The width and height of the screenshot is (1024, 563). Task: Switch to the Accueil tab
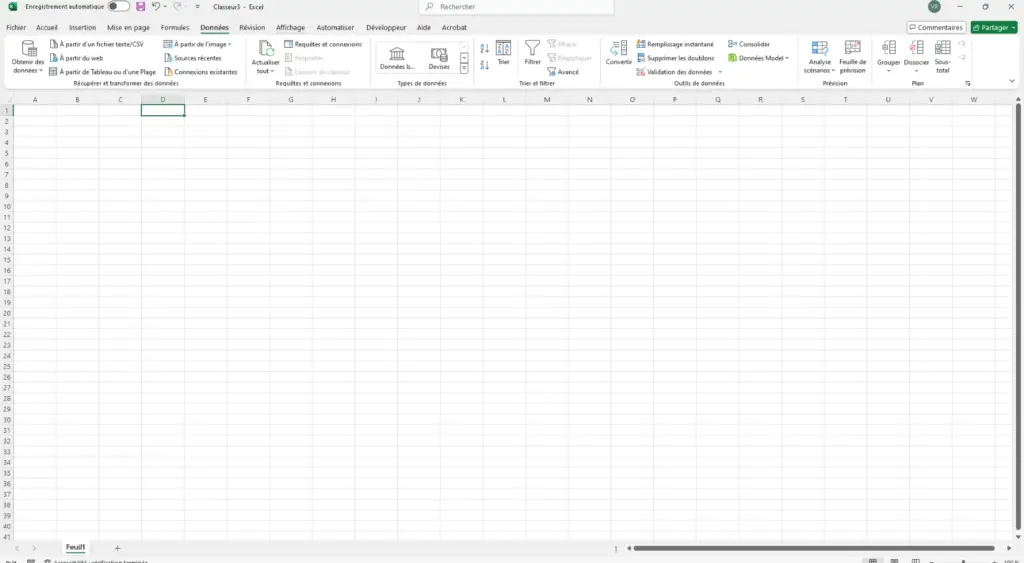click(47, 27)
